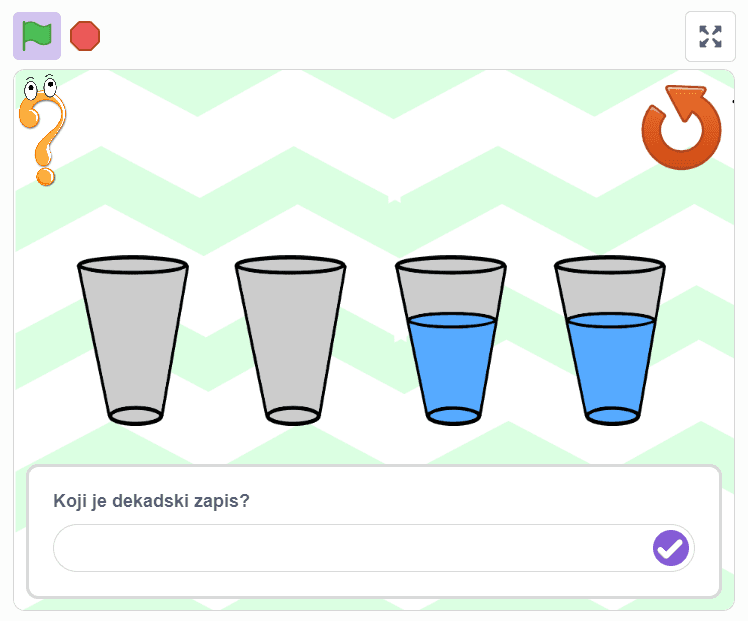748x621 pixels.
Task: Submit the answer with the purple checkmark
Action: (671, 548)
